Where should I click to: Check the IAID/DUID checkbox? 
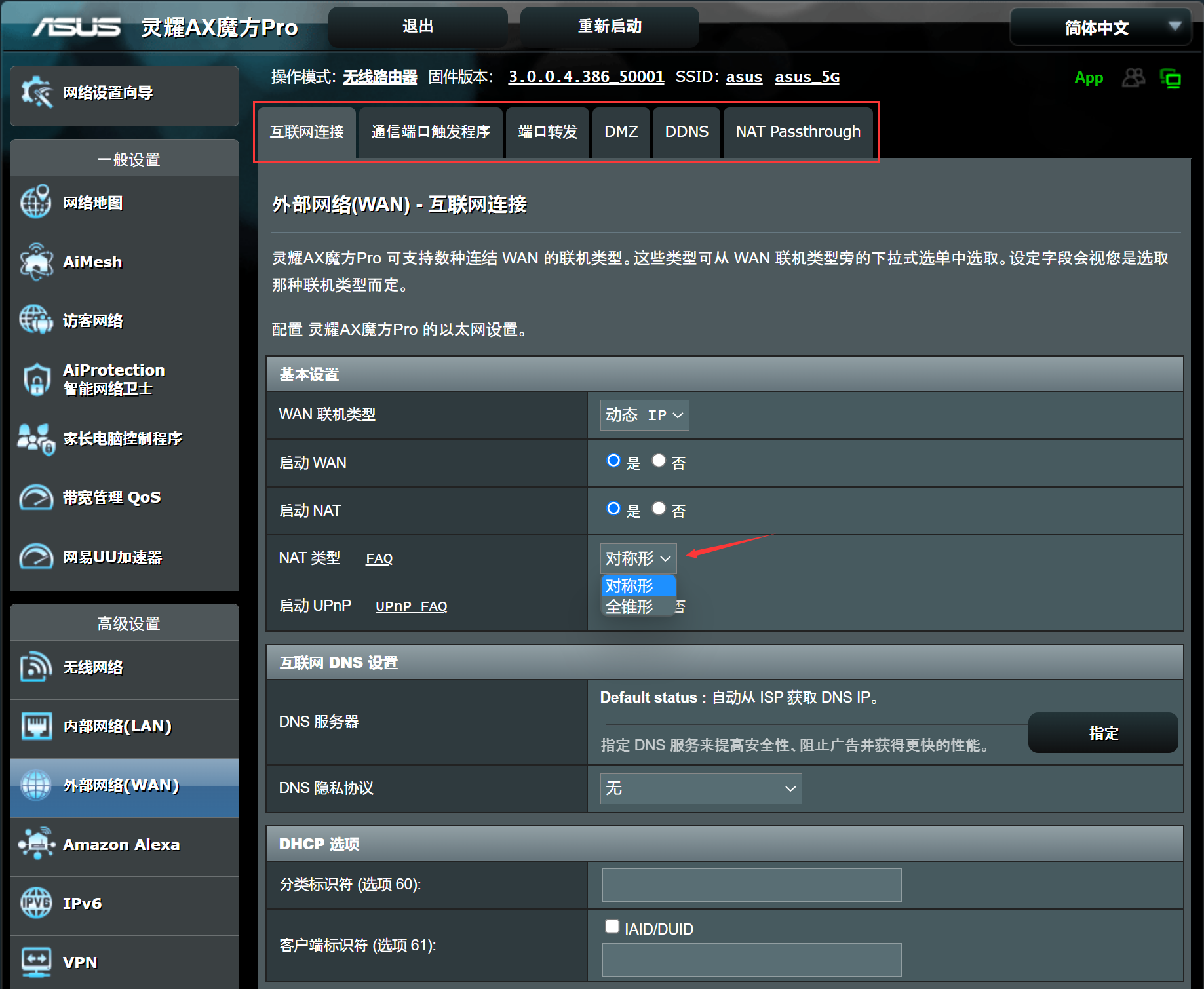(612, 926)
